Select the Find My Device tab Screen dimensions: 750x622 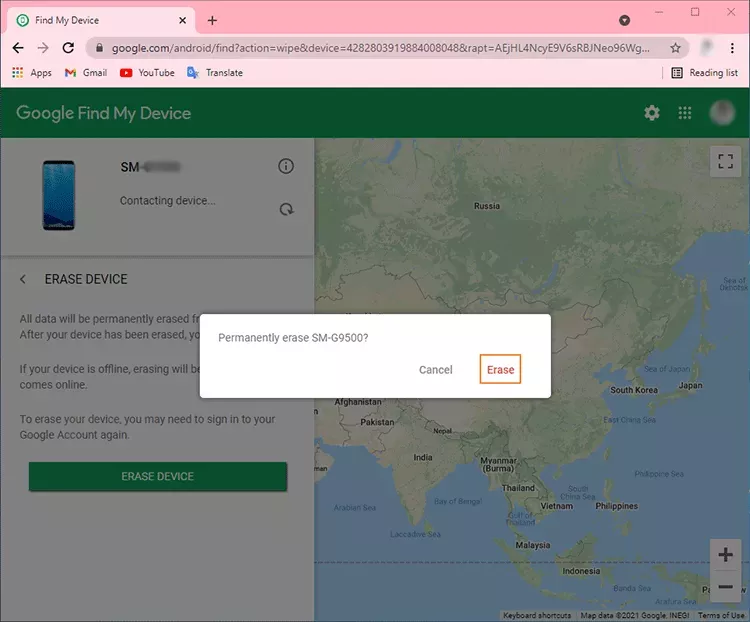point(101,21)
